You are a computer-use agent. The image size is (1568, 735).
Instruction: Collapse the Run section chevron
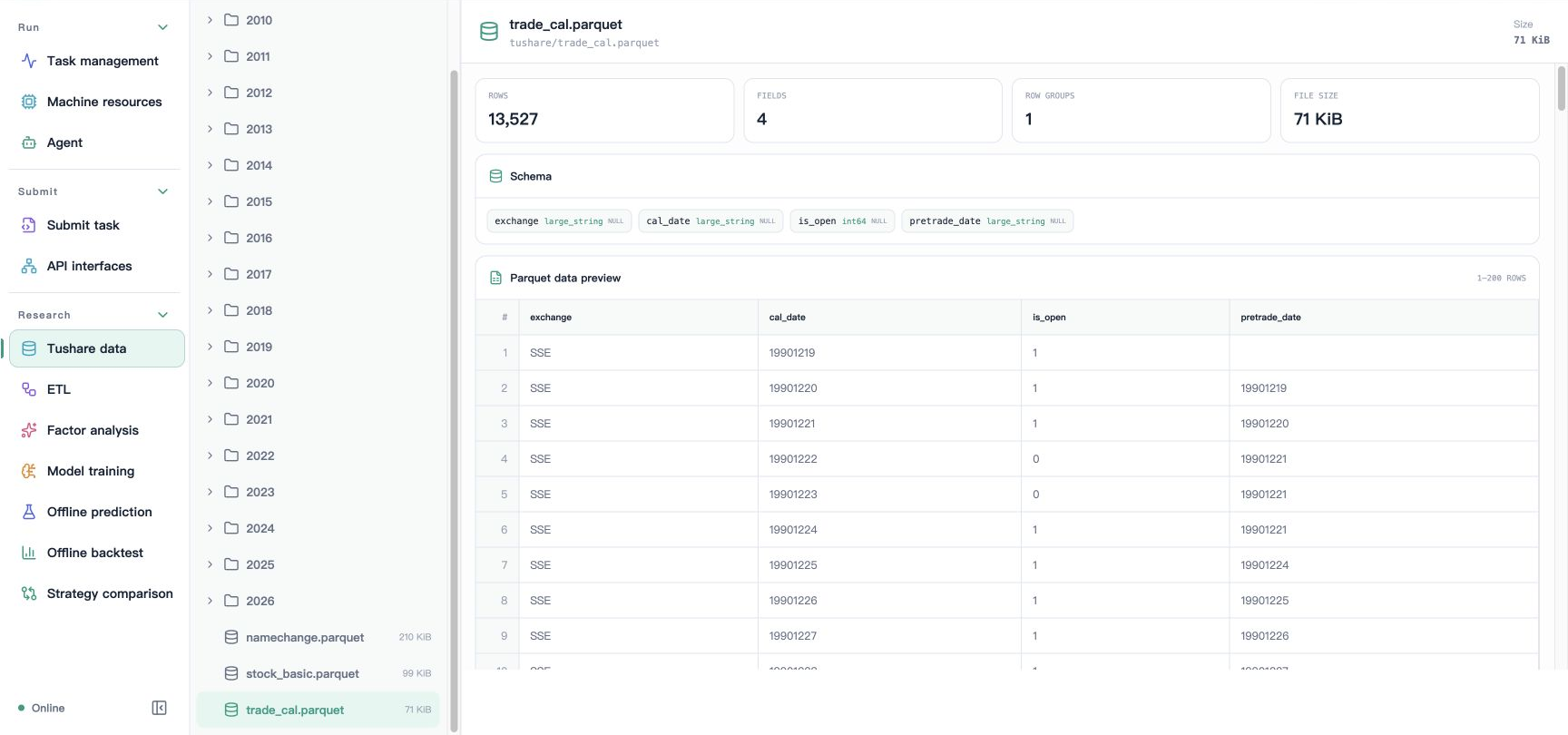point(163,27)
